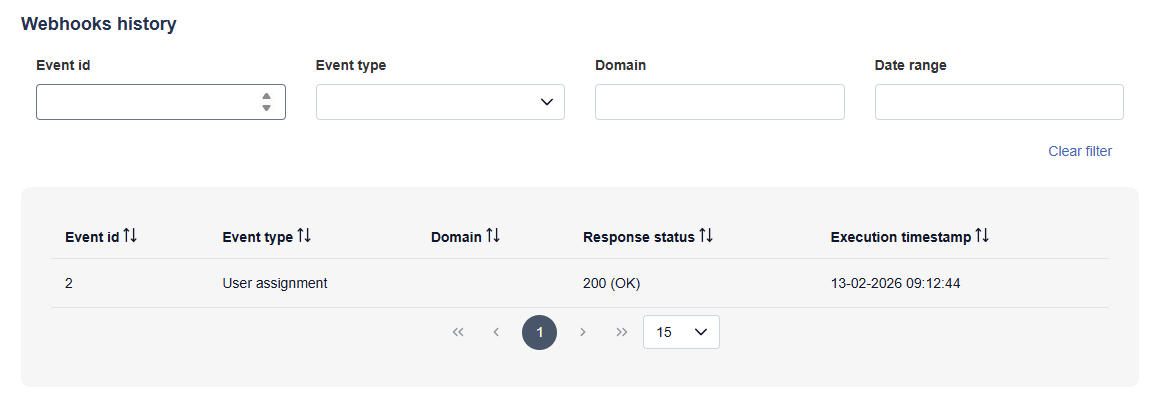Go to first page of results
Screen dimensions: 1157x400
(x=458, y=332)
